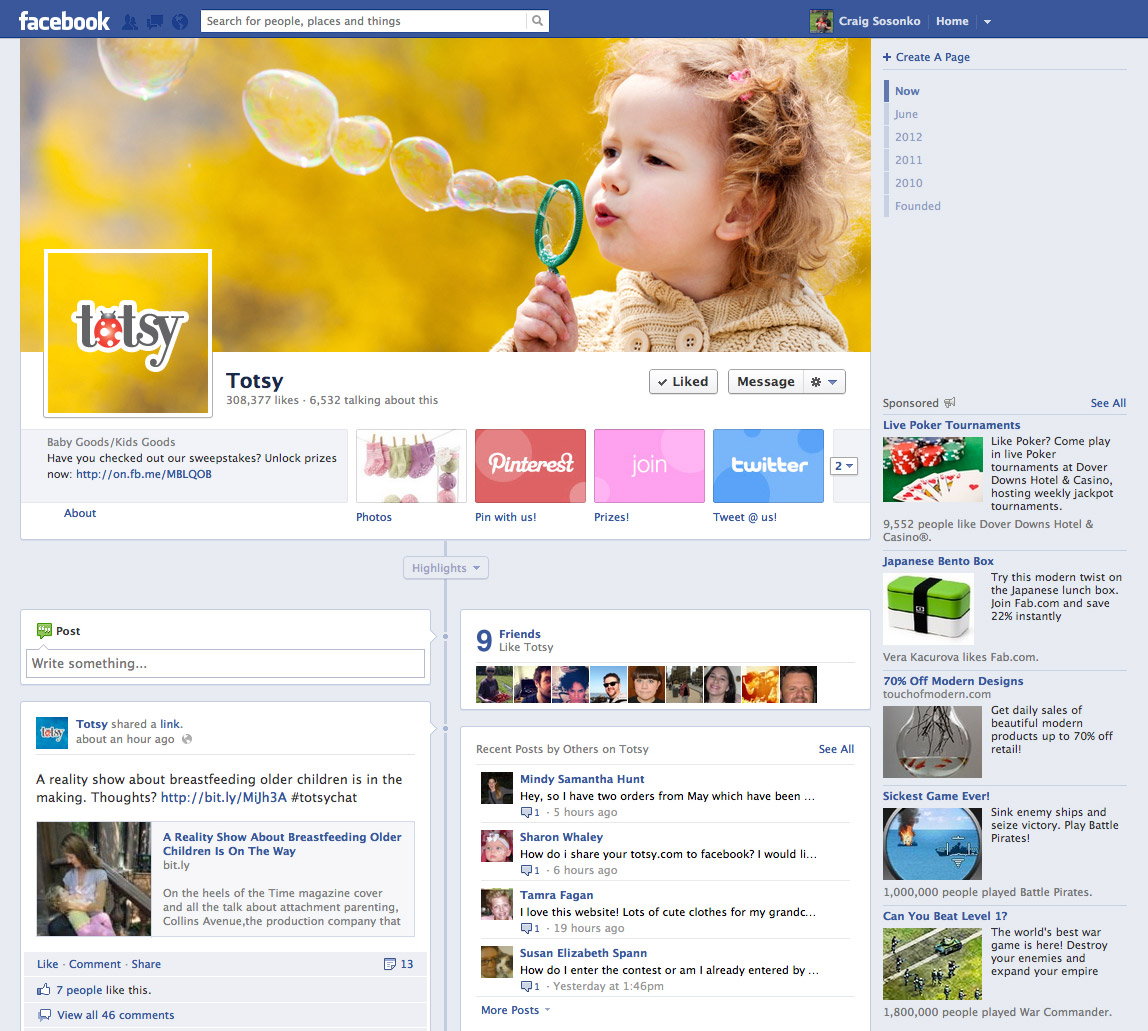Open the Sickest Game Ever ad image

[x=932, y=844]
